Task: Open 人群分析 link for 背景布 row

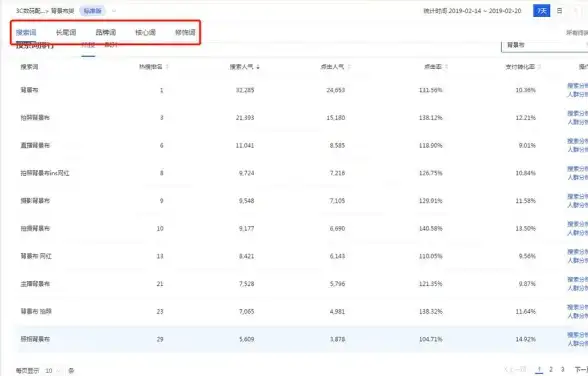Action: tap(578, 94)
